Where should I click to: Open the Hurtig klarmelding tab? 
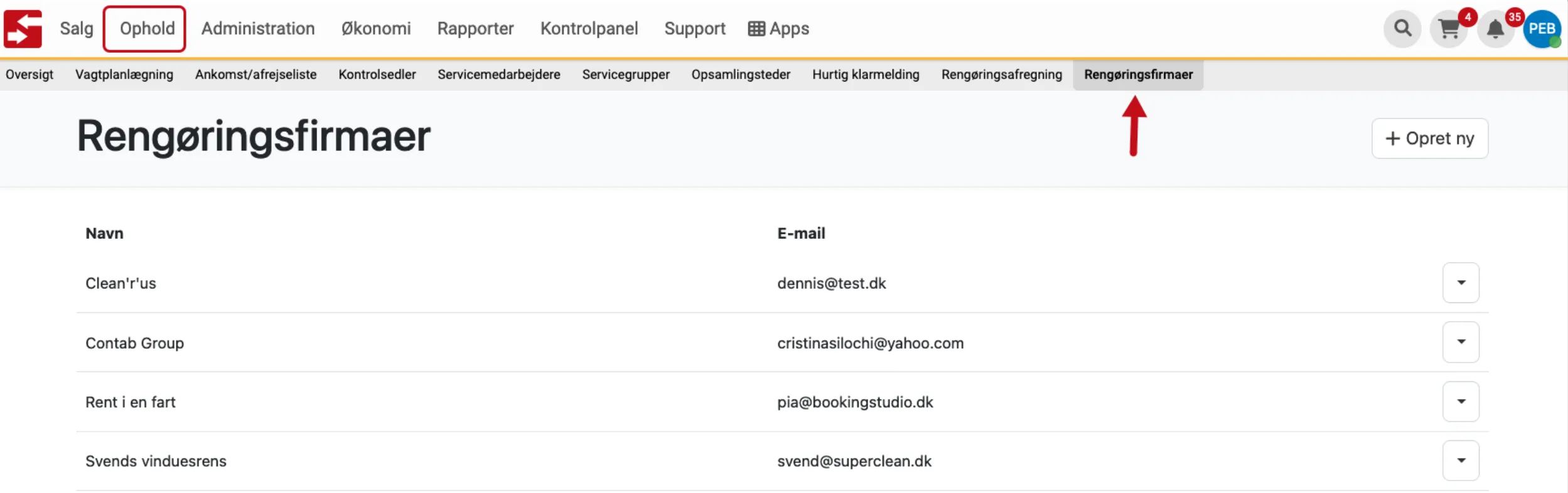[x=866, y=75]
